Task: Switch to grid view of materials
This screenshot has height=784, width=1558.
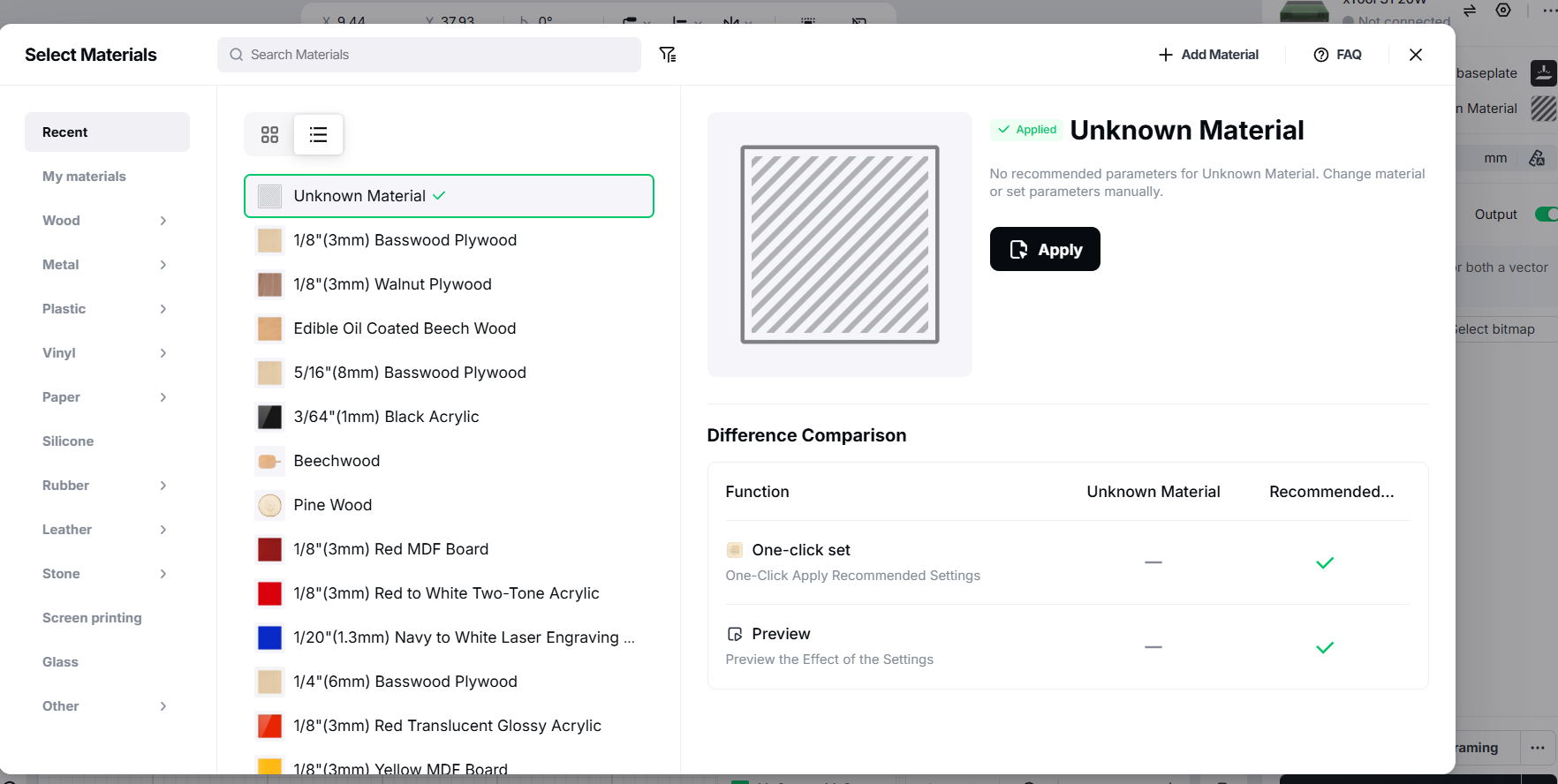Action: (269, 134)
